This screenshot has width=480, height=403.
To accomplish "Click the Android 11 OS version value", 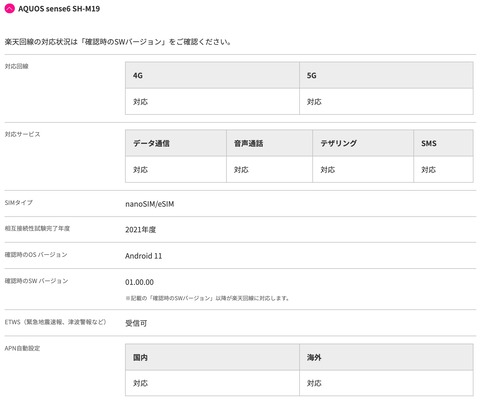I will click(144, 256).
